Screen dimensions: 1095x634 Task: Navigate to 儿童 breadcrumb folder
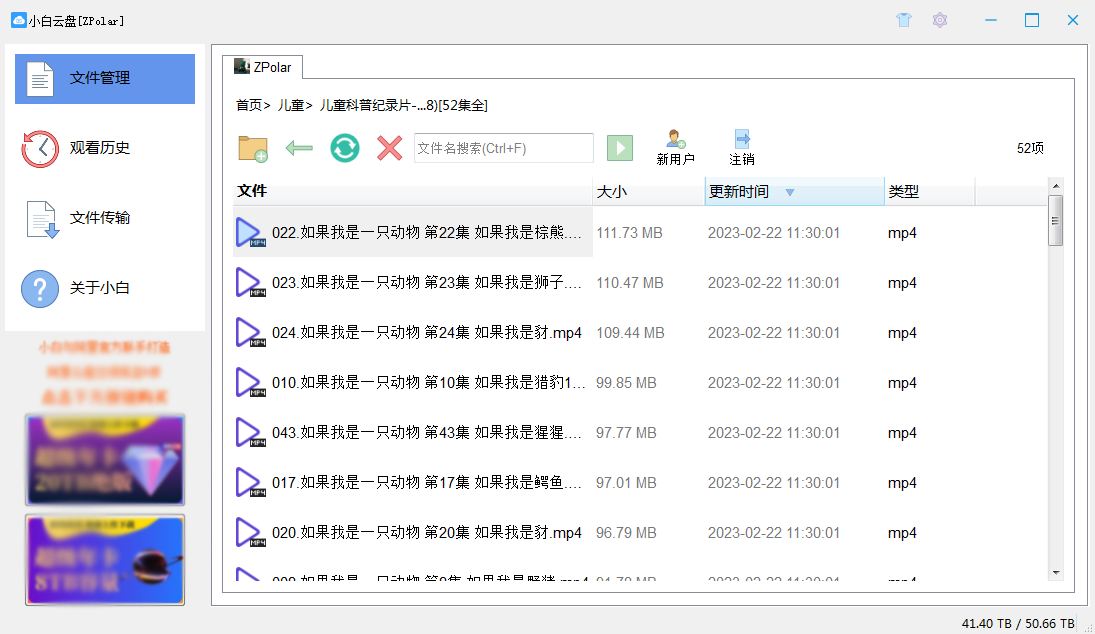290,105
